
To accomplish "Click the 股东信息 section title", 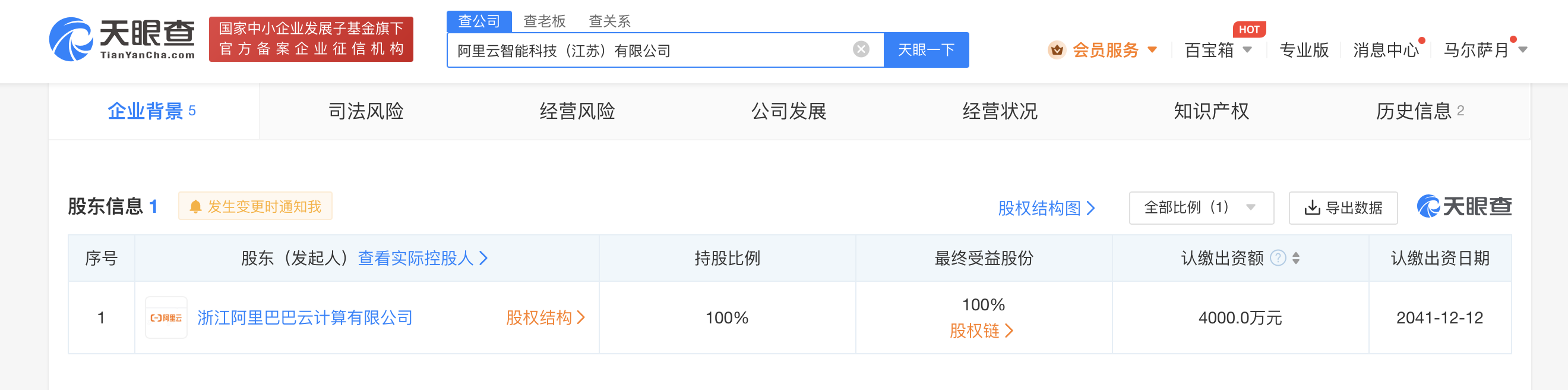I will [105, 206].
